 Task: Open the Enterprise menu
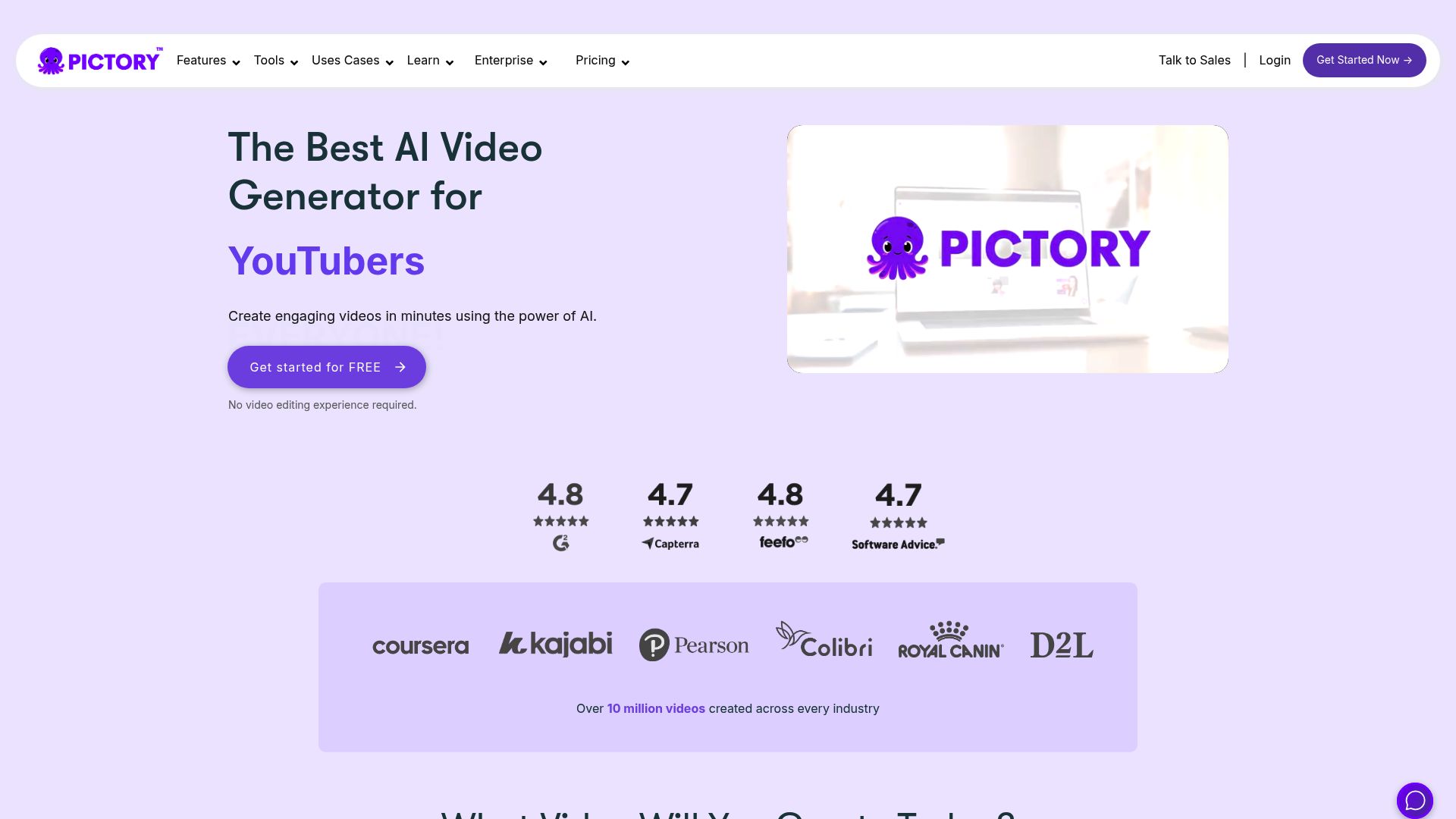pos(511,61)
